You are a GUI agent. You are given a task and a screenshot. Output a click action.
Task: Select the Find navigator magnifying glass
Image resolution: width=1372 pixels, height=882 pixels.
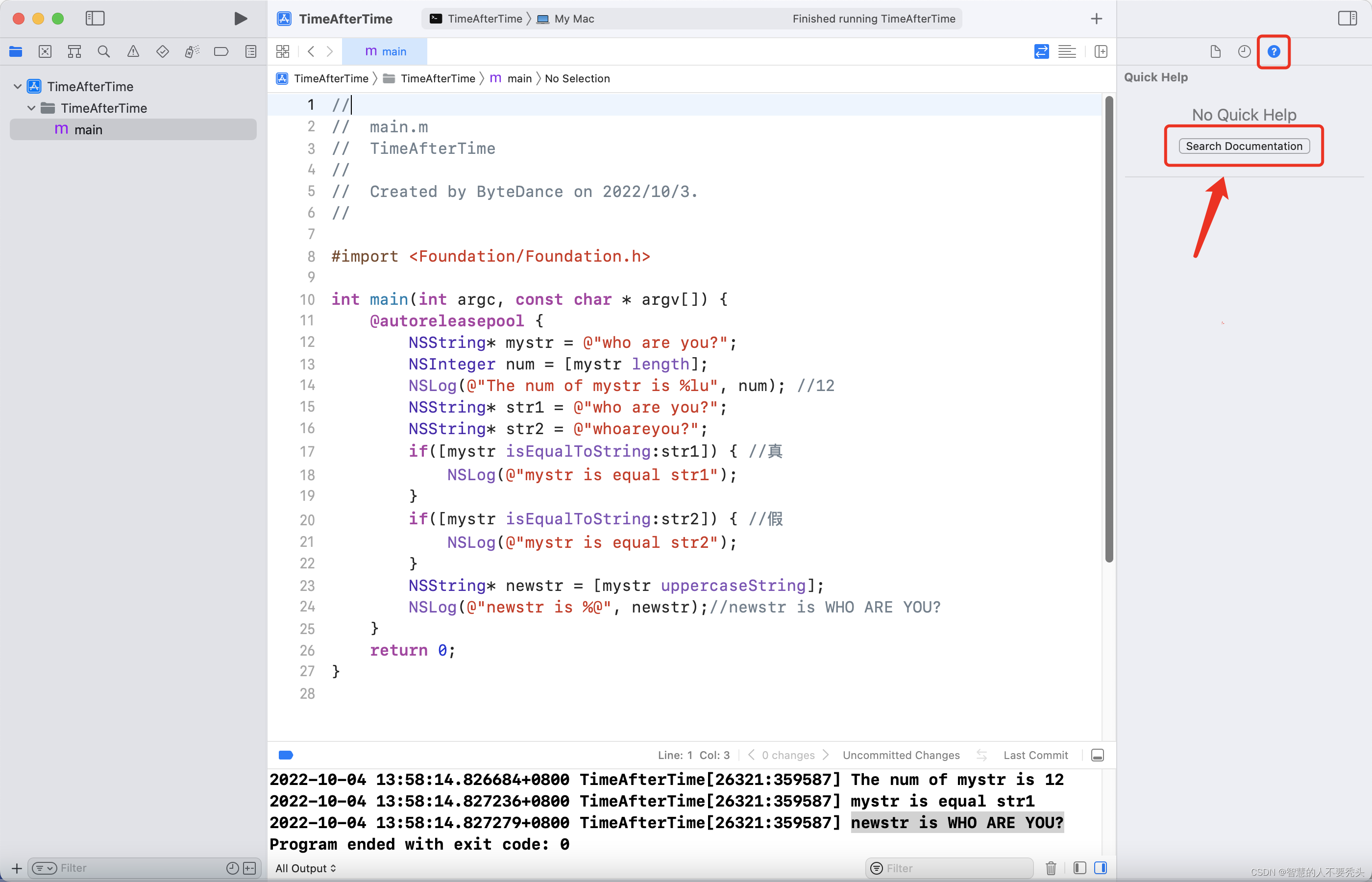coord(104,51)
